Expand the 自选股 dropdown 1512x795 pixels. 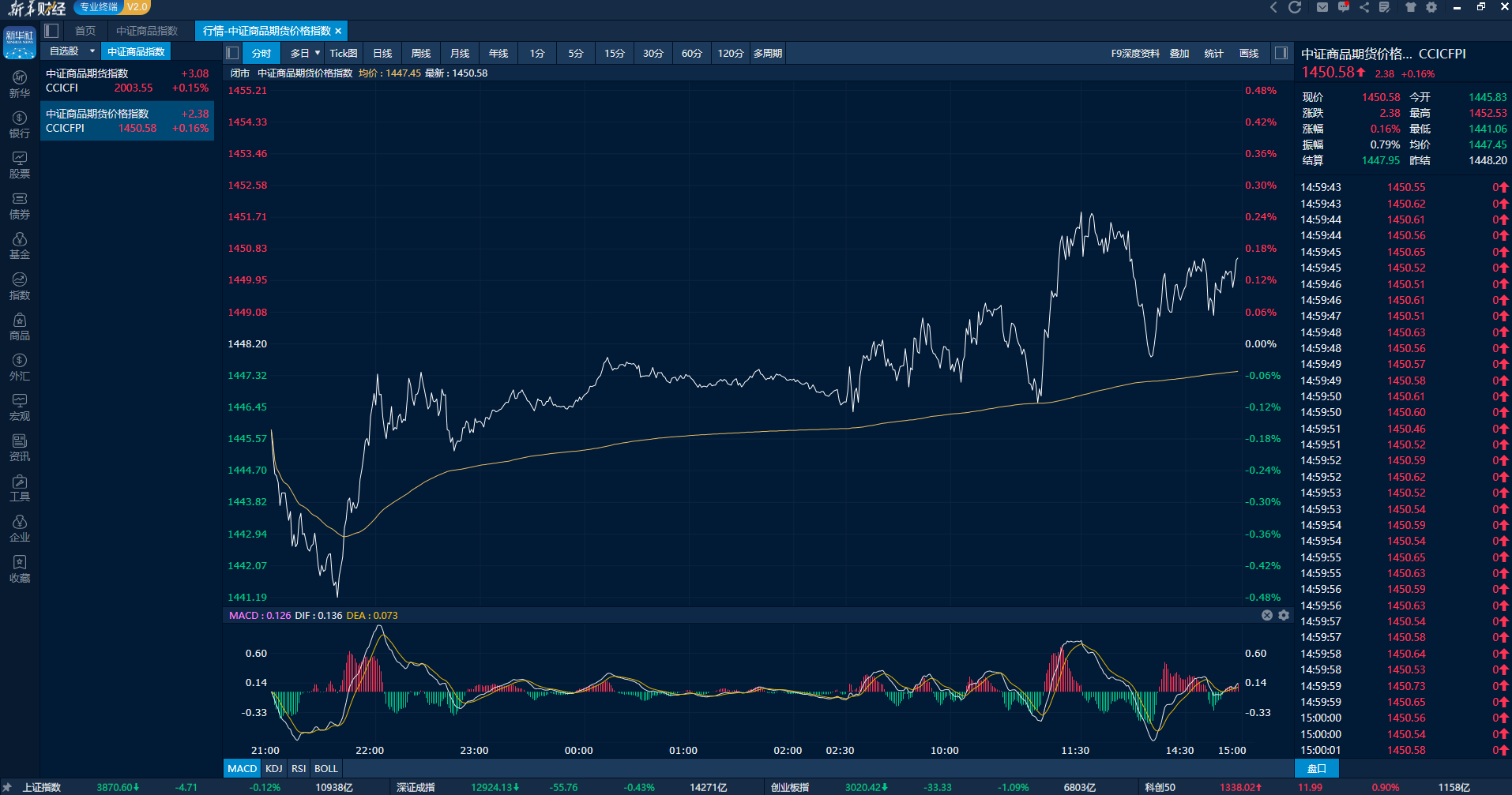pyautogui.click(x=92, y=51)
